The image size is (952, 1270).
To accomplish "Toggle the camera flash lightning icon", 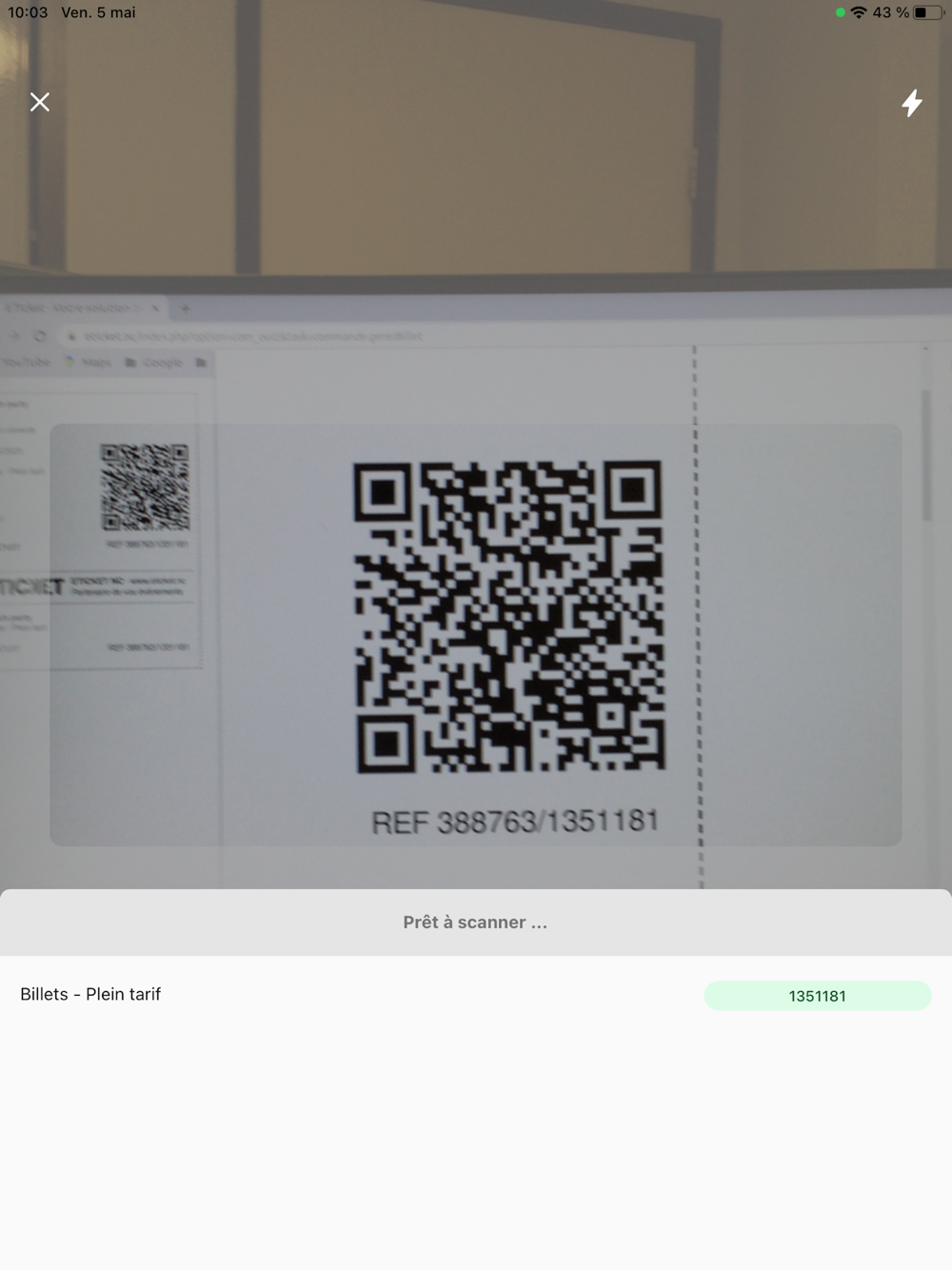I will (x=912, y=103).
